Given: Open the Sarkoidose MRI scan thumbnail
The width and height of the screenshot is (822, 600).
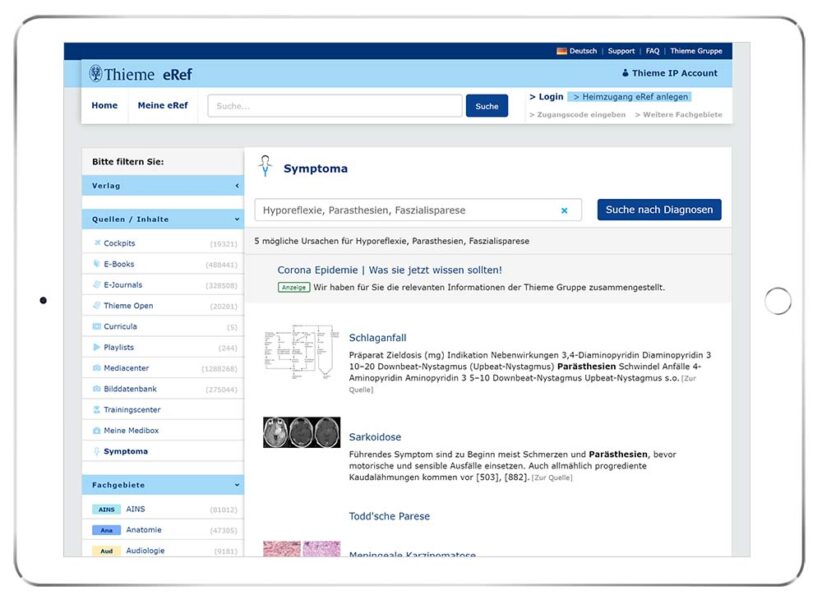Looking at the screenshot, I should [x=301, y=432].
